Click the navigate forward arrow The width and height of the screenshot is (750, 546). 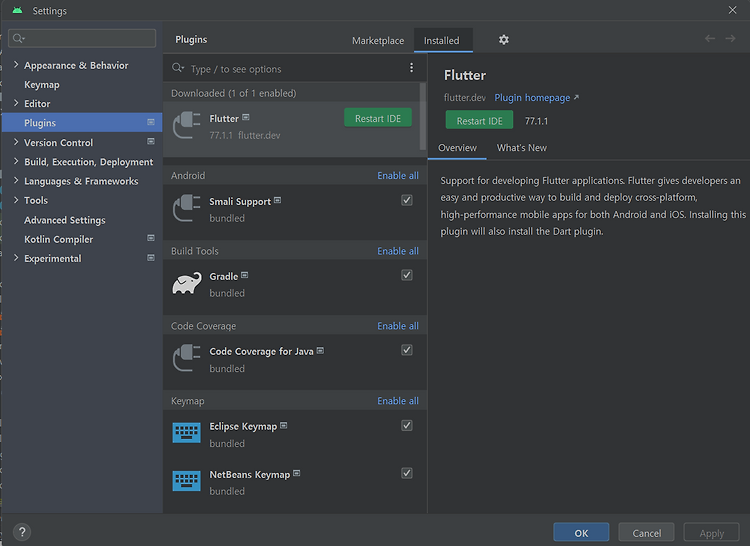730,38
